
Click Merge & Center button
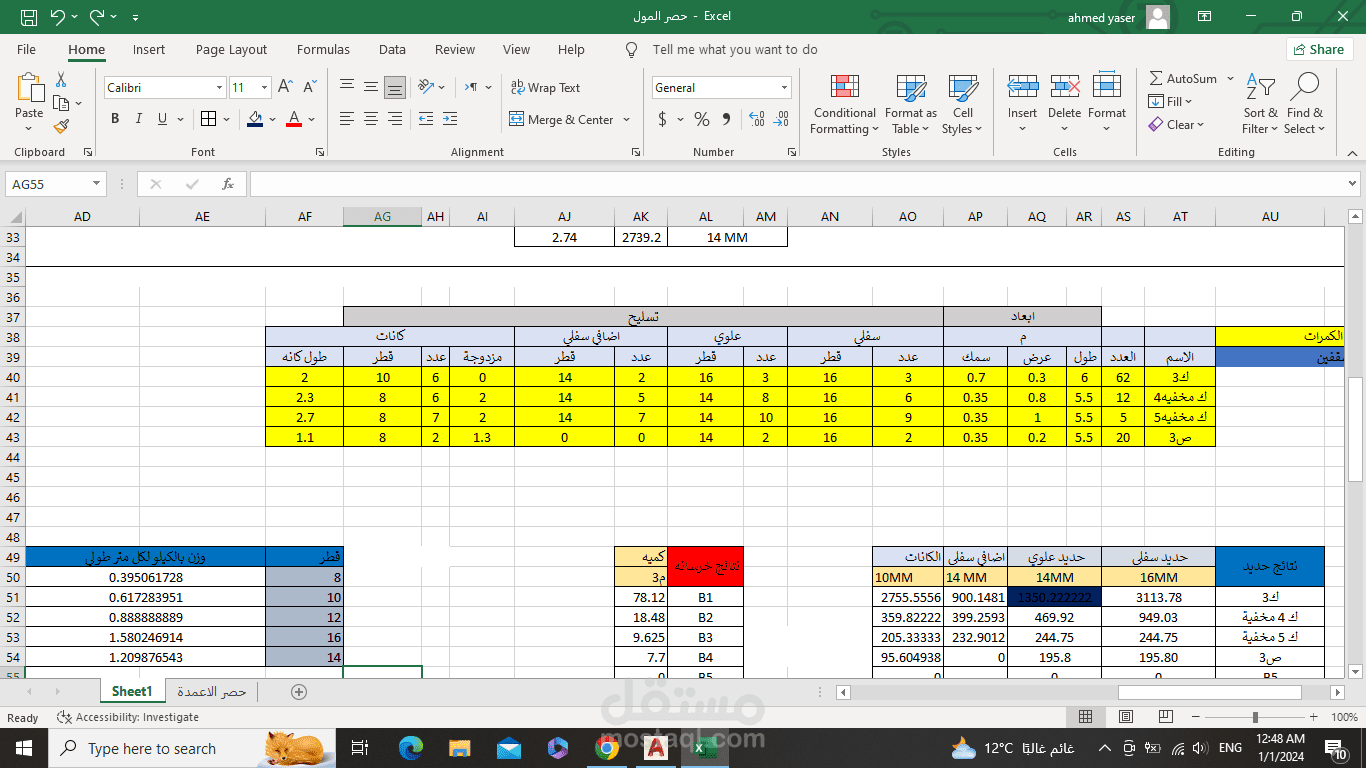561,119
